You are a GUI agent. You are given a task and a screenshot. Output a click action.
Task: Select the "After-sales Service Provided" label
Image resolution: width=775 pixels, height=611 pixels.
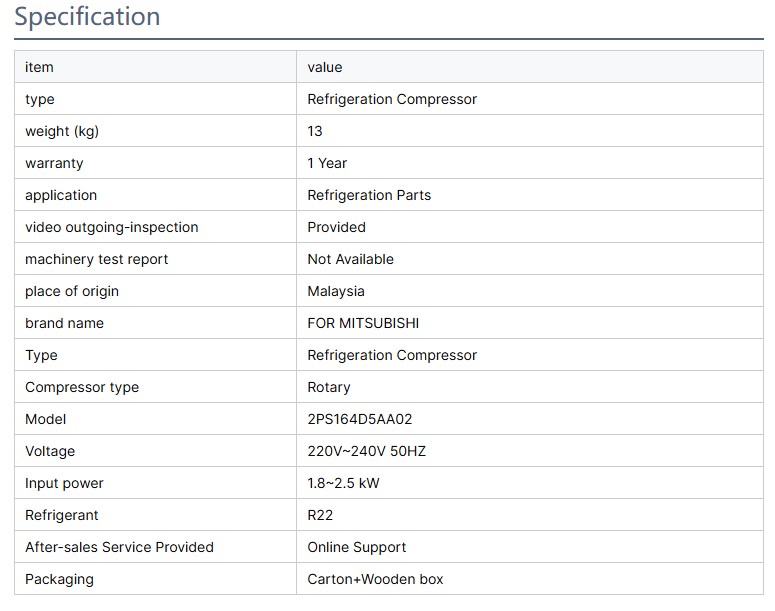[x=119, y=547]
